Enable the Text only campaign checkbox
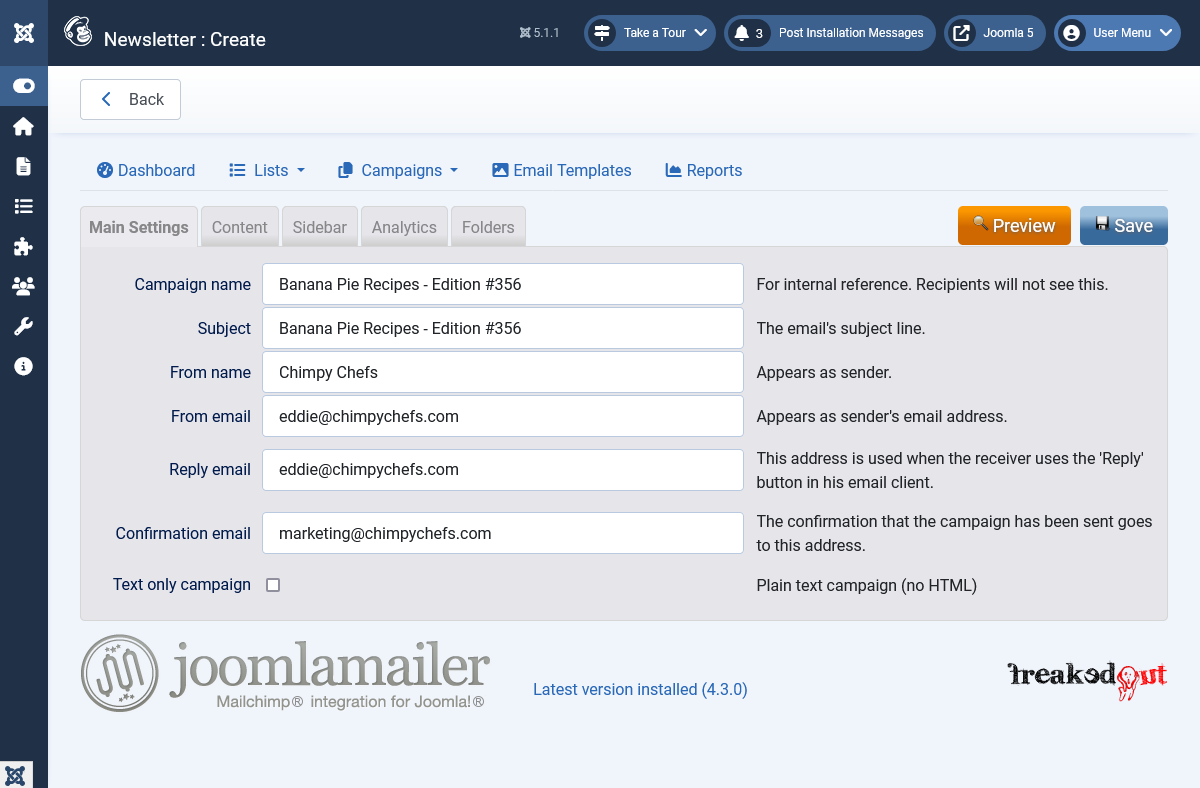The width and height of the screenshot is (1200, 788). (x=273, y=585)
